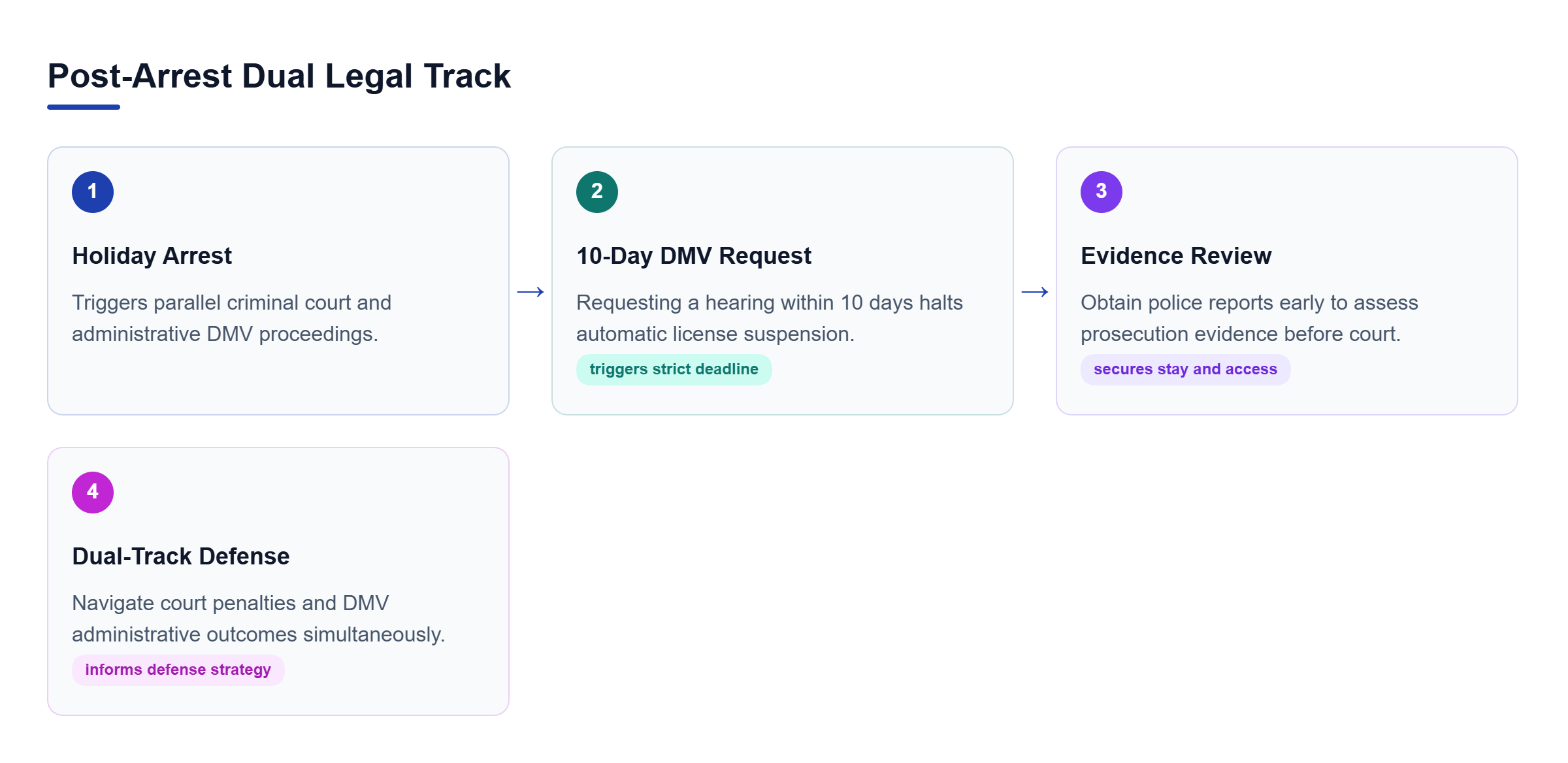This screenshot has height=763, width=1568.
Task: Click the magenta step 4 circle badge
Action: 93,493
